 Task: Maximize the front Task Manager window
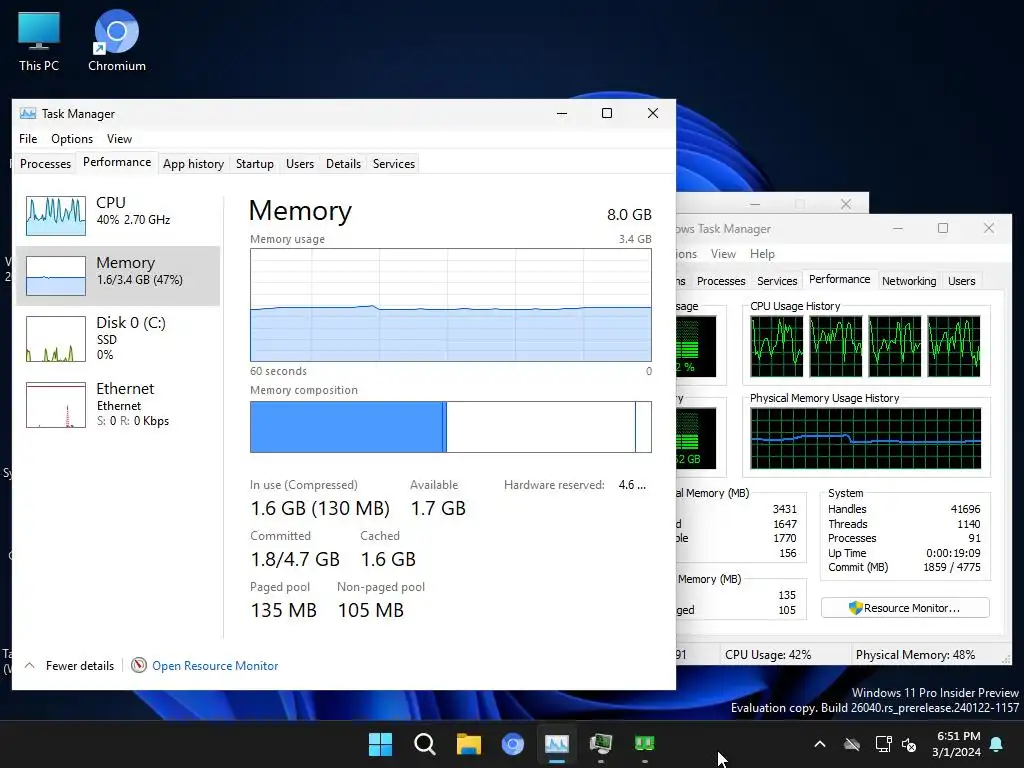607,113
